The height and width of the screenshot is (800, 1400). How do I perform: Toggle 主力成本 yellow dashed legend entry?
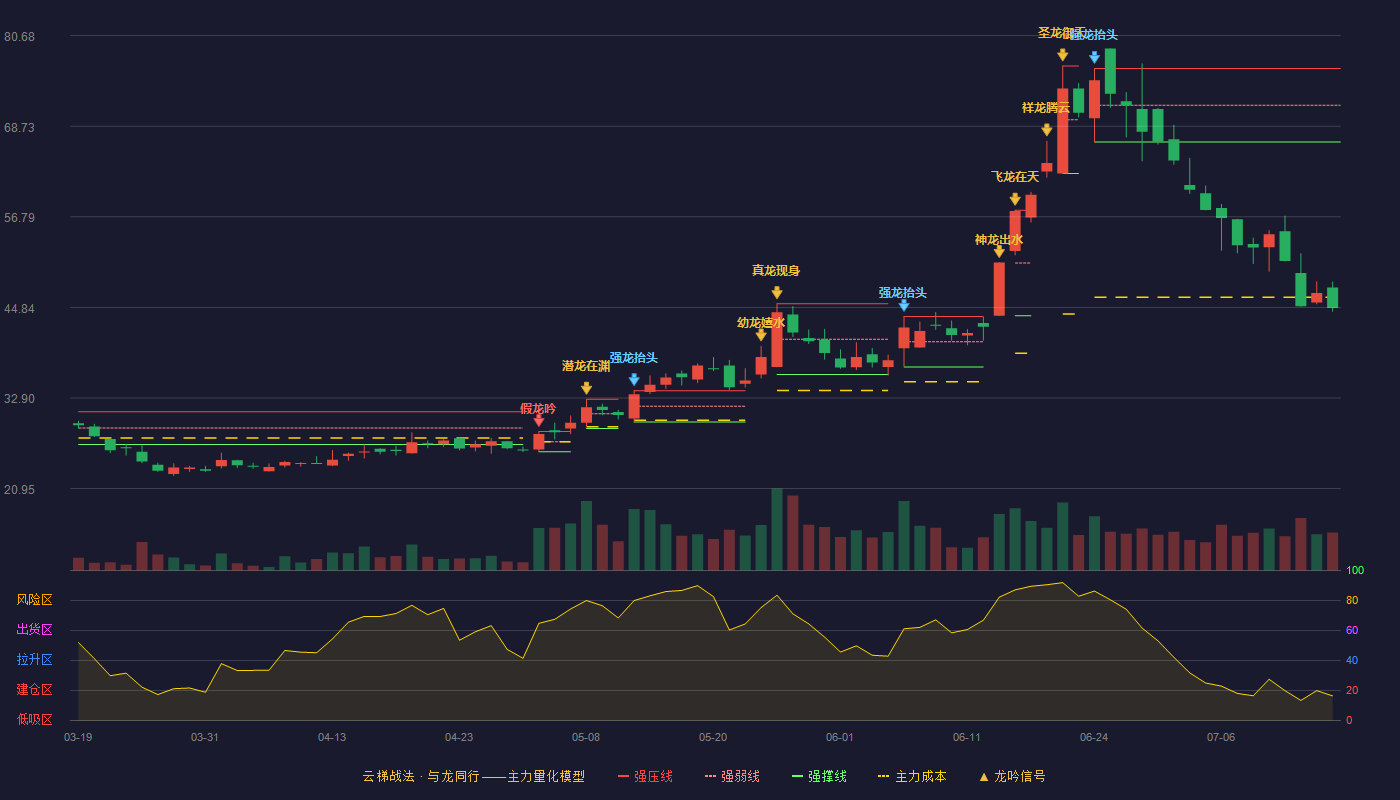[912, 776]
